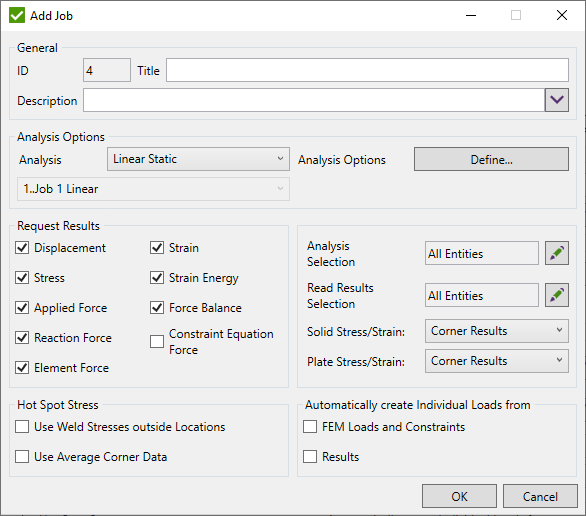Uncheck the Strain checkbox
This screenshot has width=586, height=516.
[157, 247]
